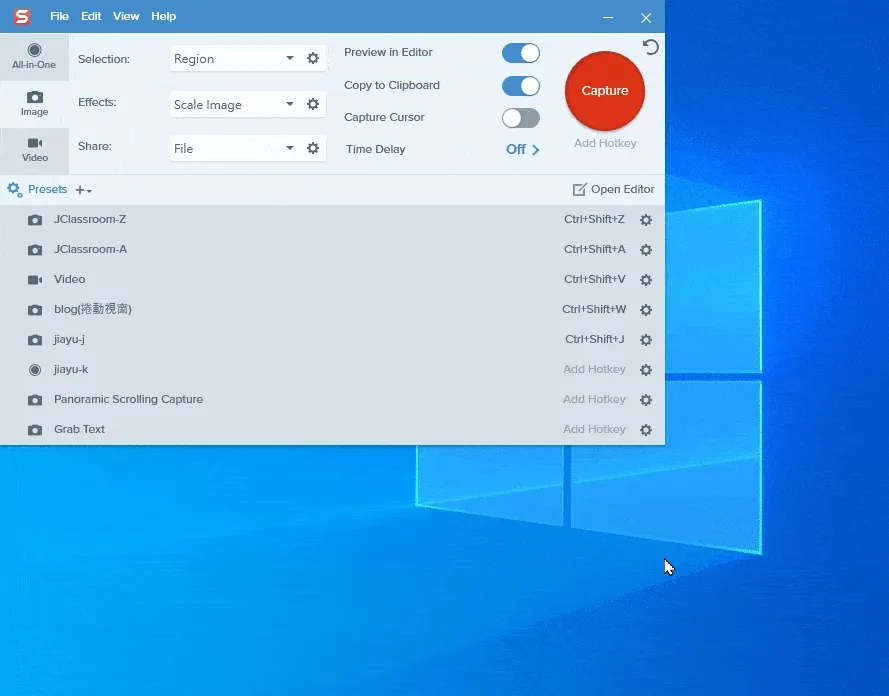
Task: Open gear settings for jiayu-j preset
Action: click(x=646, y=340)
